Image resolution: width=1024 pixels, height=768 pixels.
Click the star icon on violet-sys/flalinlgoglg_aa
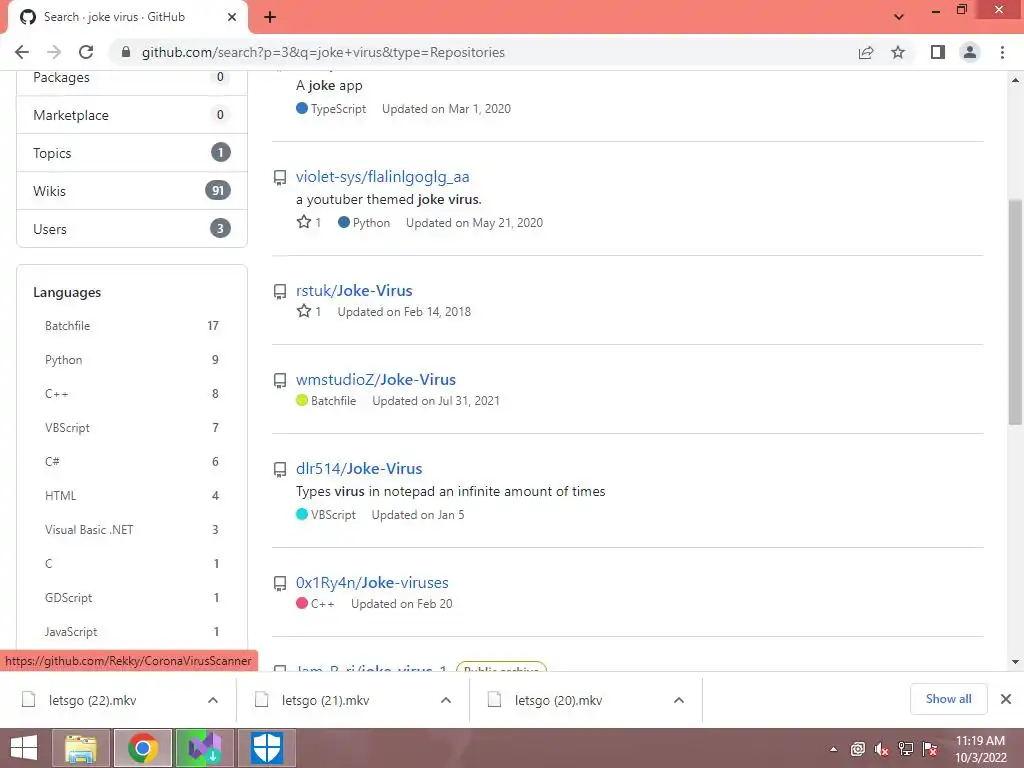[304, 222]
